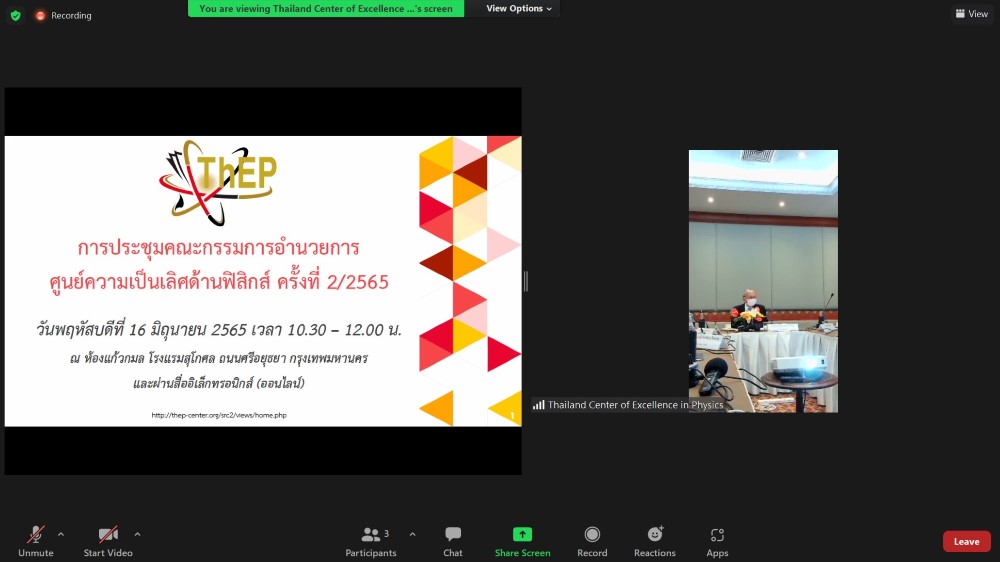
Task: Start recording with the Record icon
Action: 592,535
